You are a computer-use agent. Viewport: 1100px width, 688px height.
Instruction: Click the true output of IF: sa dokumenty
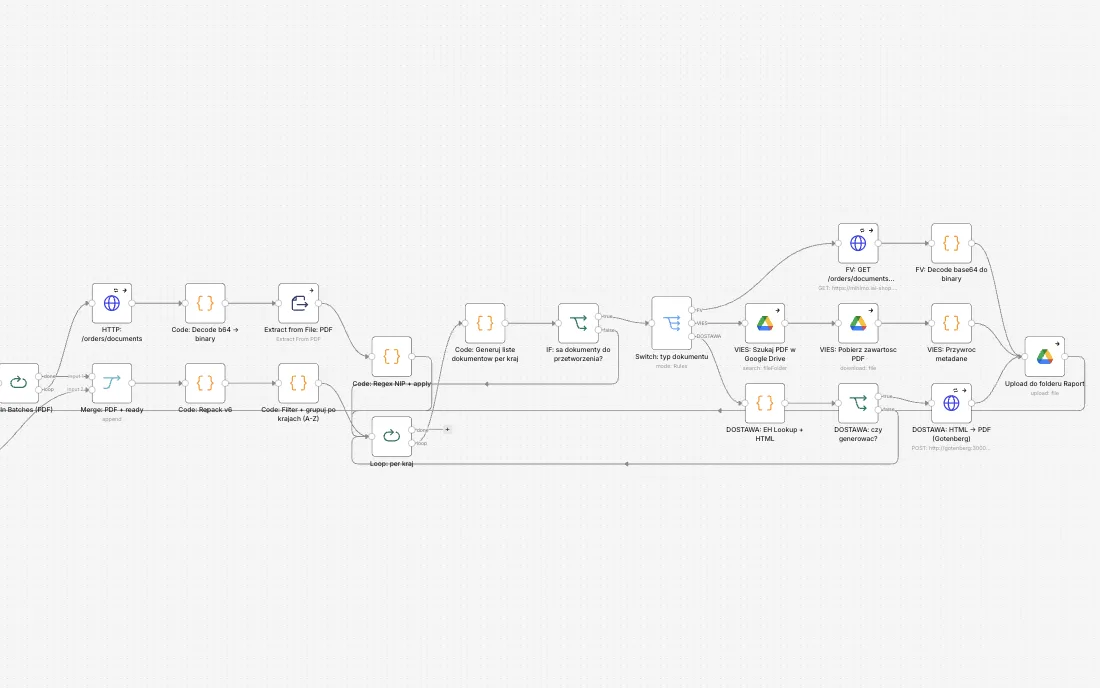tap(598, 316)
